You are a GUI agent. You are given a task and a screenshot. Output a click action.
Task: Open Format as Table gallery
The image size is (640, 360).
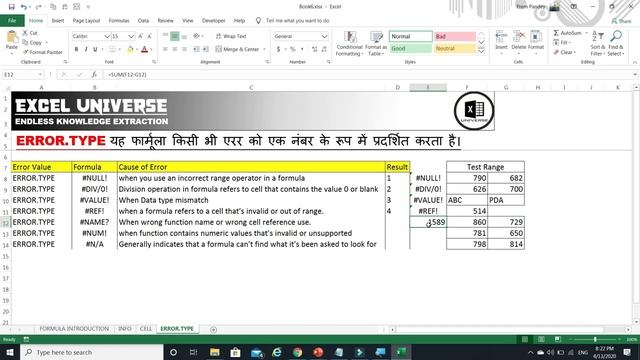pyautogui.click(x=376, y=43)
